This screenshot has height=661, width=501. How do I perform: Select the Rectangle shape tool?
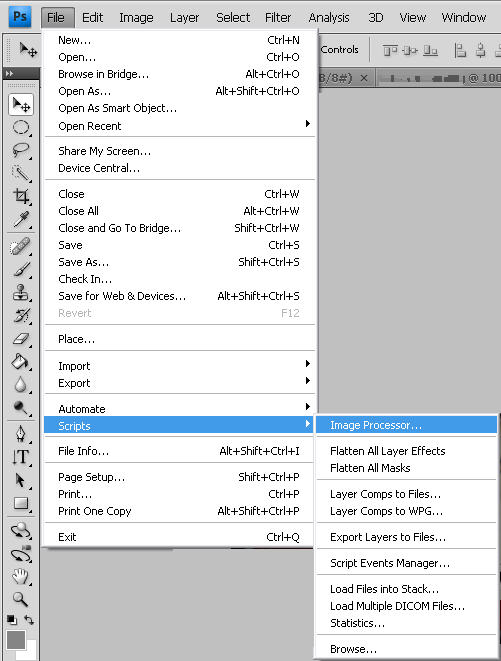pyautogui.click(x=21, y=503)
